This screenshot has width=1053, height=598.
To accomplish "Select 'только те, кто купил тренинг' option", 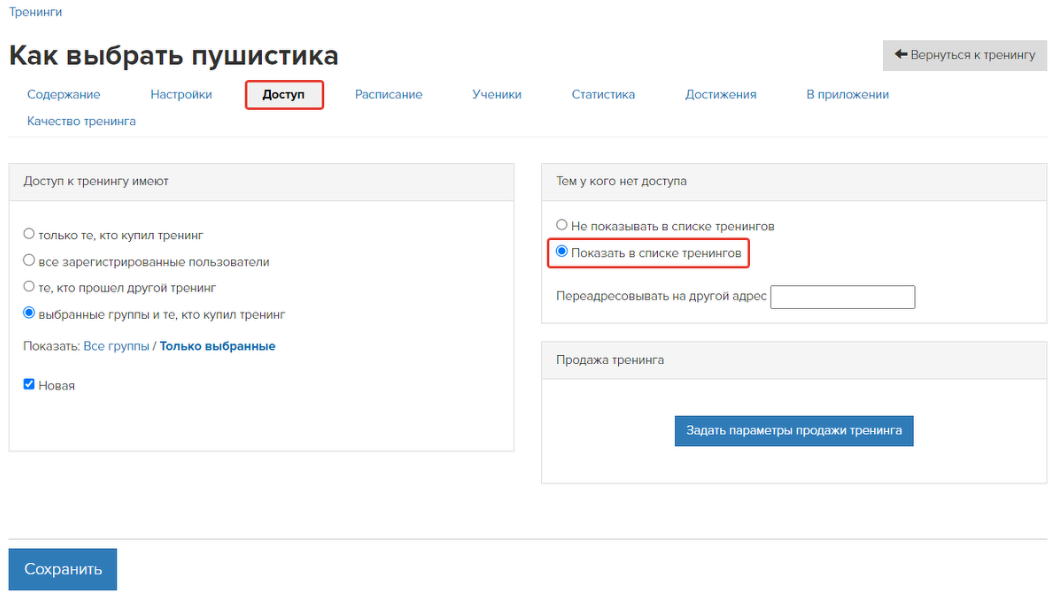I will pyautogui.click(x=29, y=234).
